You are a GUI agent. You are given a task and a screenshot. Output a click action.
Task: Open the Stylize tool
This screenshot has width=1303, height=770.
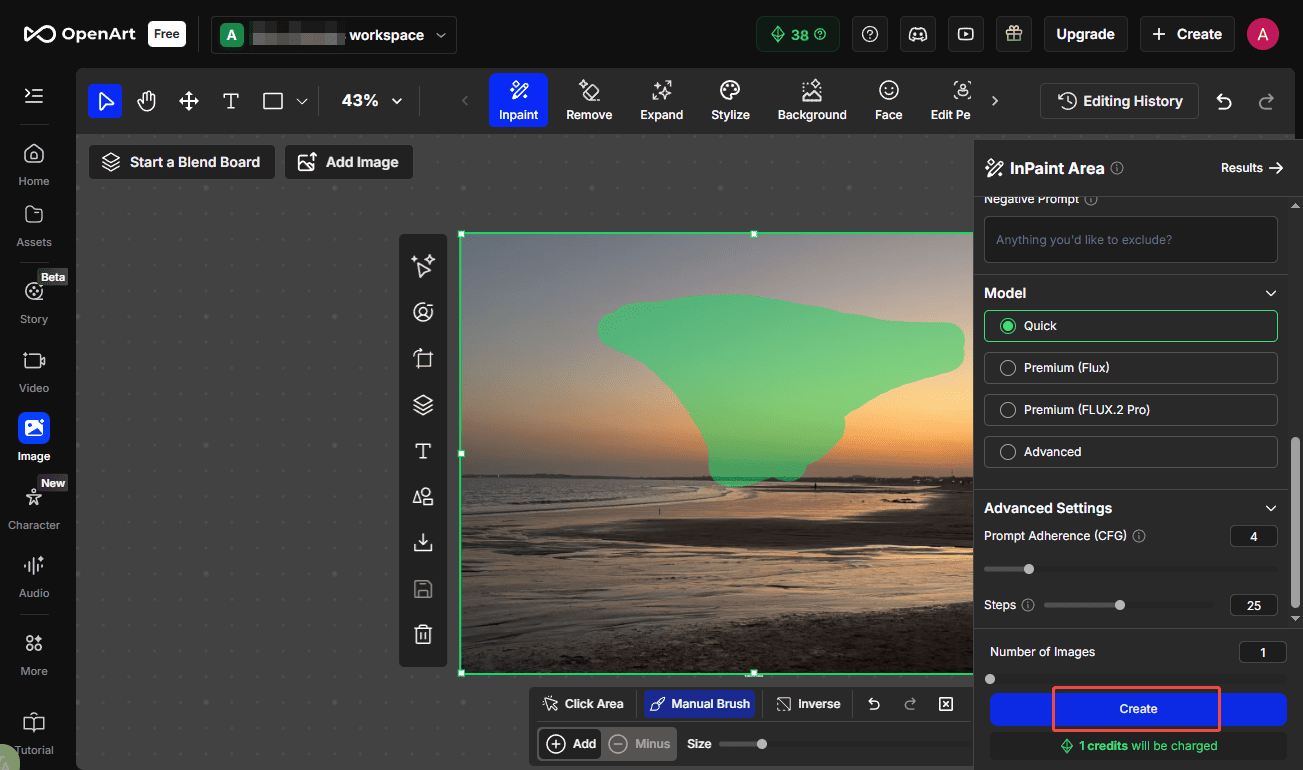point(729,99)
